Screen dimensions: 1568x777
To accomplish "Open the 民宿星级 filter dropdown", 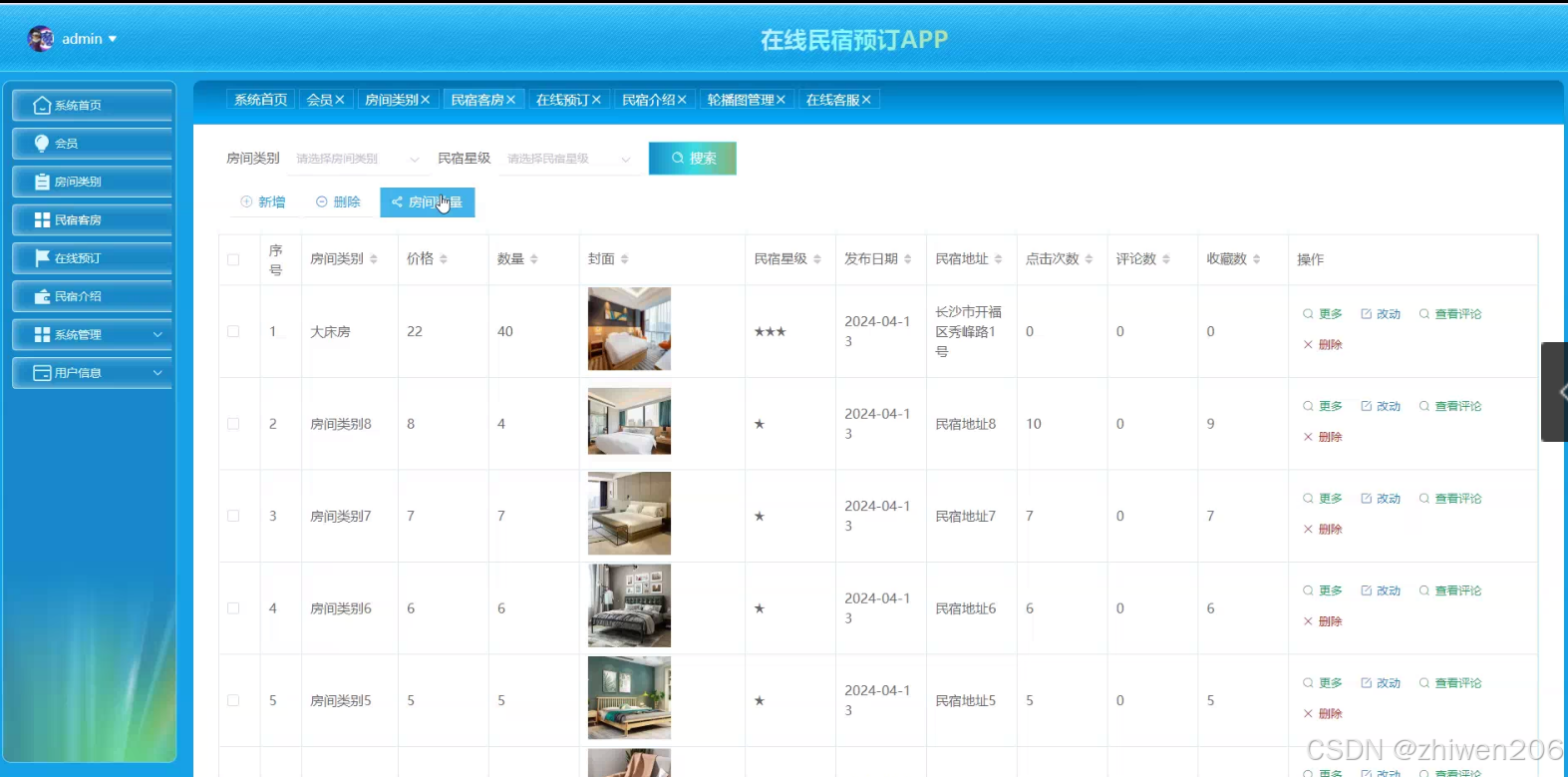I will (568, 159).
